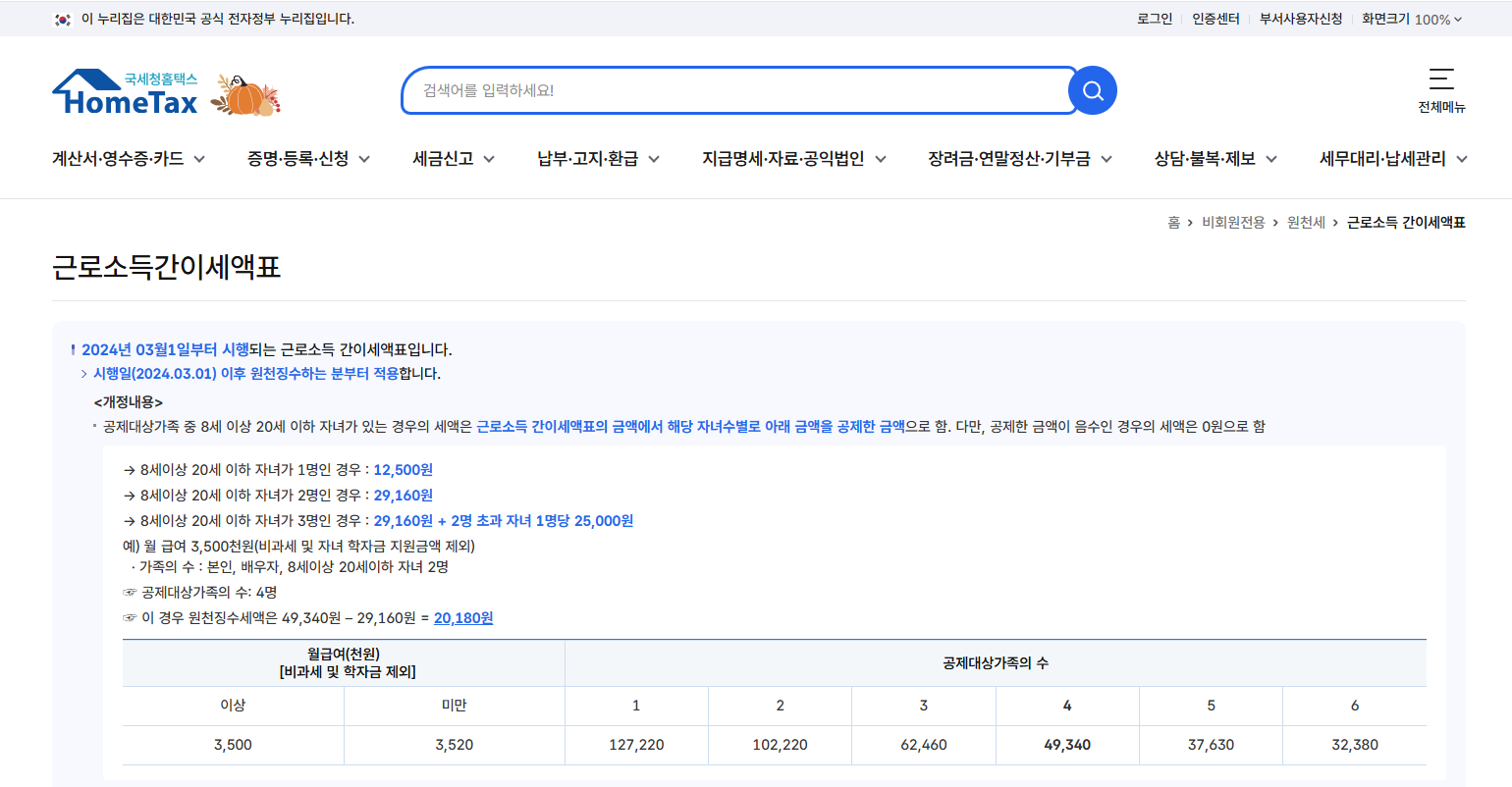Image resolution: width=1512 pixels, height=787 pixels.
Task: Open the 계산서·영수증·카드 menu
Action: tap(118, 158)
